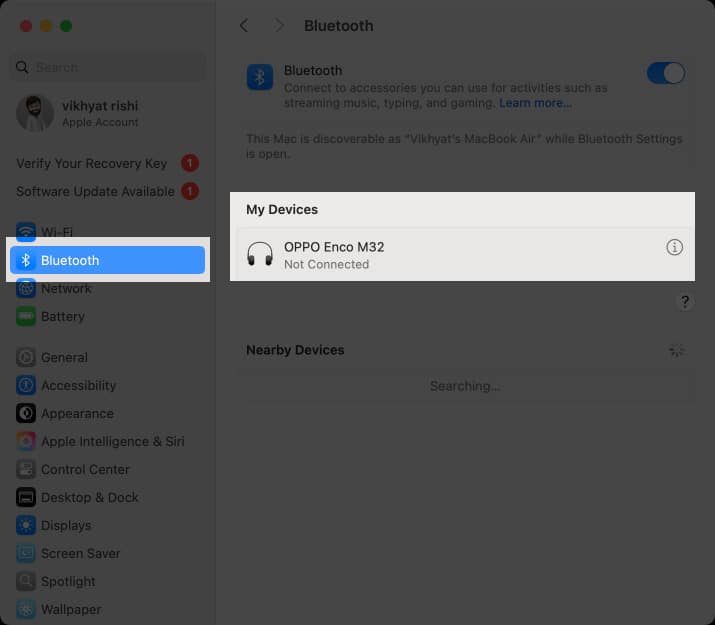Click the searching spinner in Nearby Devices
Image resolution: width=715 pixels, height=625 pixels.
676,350
